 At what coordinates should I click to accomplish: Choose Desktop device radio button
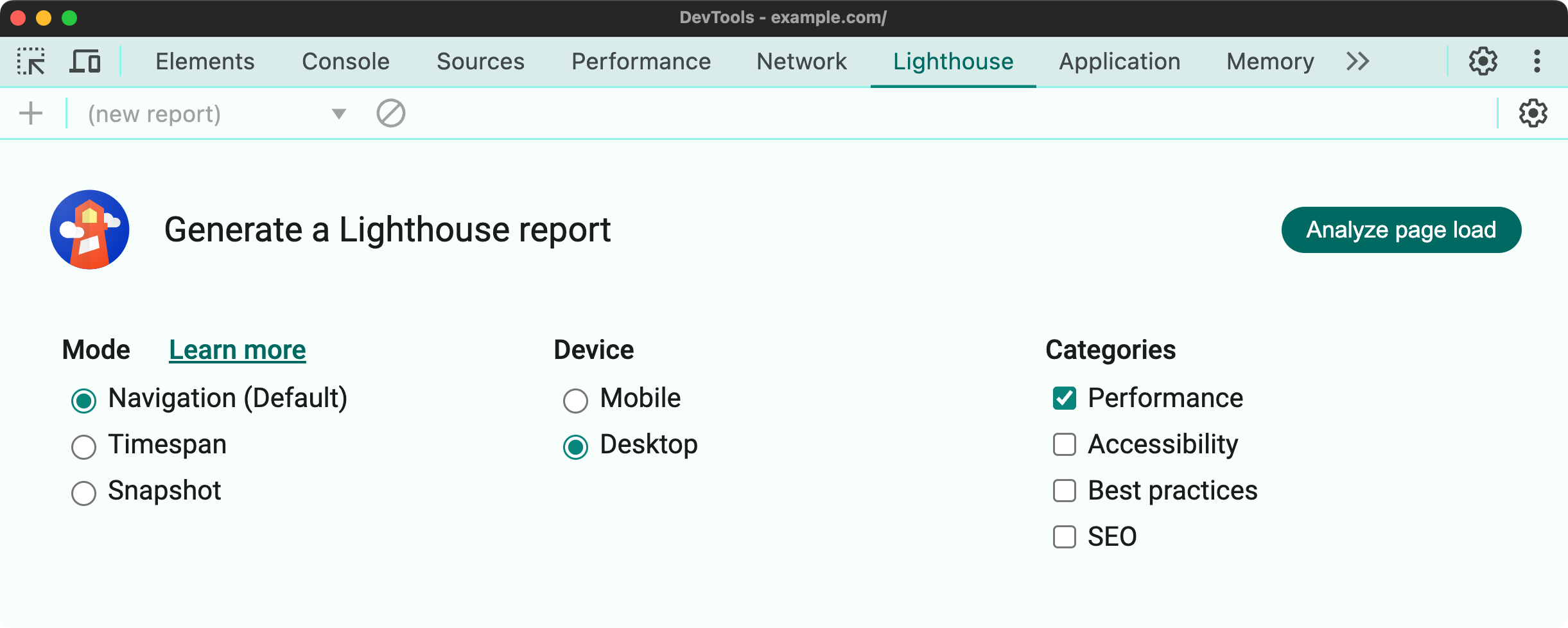click(x=575, y=446)
